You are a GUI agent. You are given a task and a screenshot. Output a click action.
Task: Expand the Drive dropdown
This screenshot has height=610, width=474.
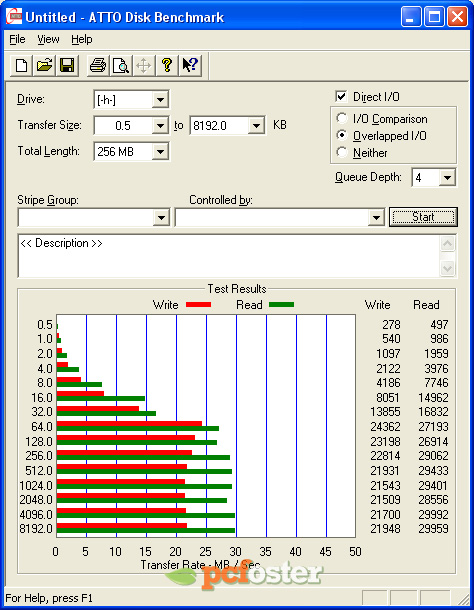160,100
